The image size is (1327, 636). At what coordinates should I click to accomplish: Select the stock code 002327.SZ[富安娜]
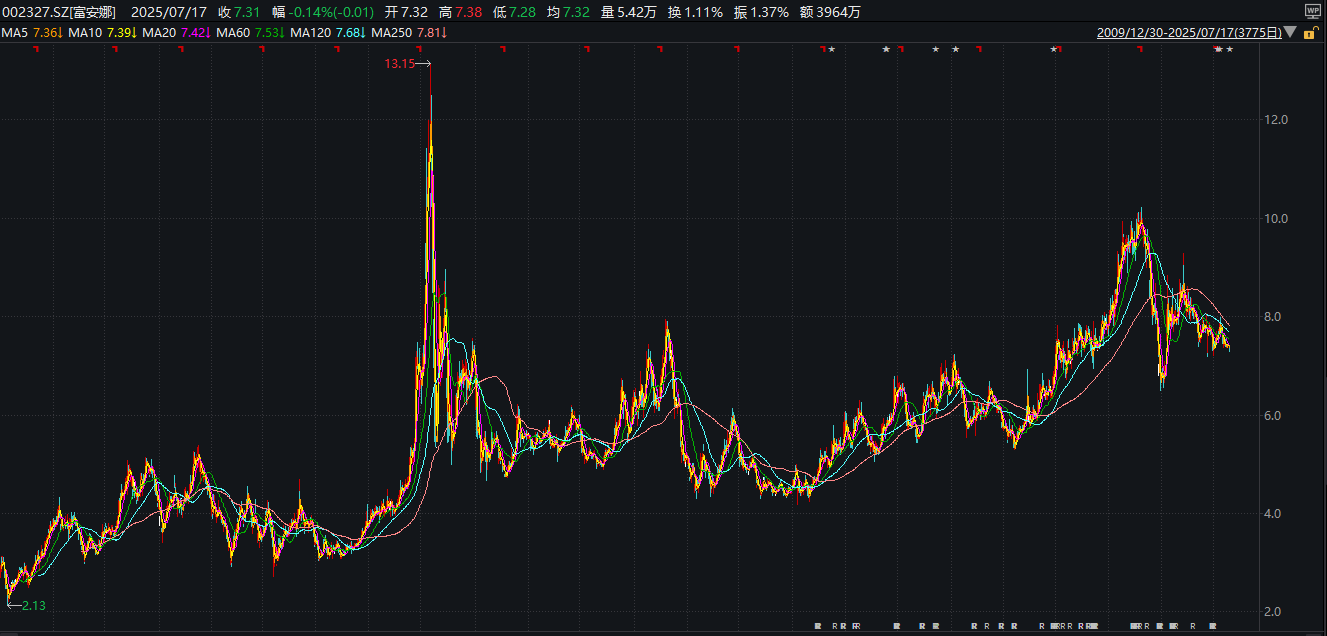(x=59, y=12)
